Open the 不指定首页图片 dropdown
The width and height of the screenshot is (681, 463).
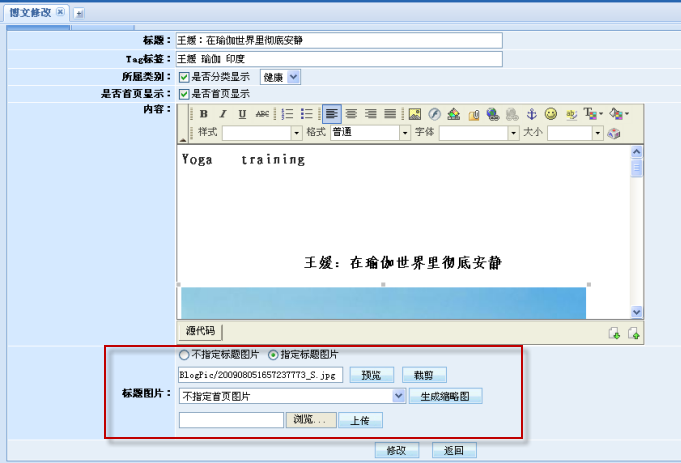coord(399,396)
